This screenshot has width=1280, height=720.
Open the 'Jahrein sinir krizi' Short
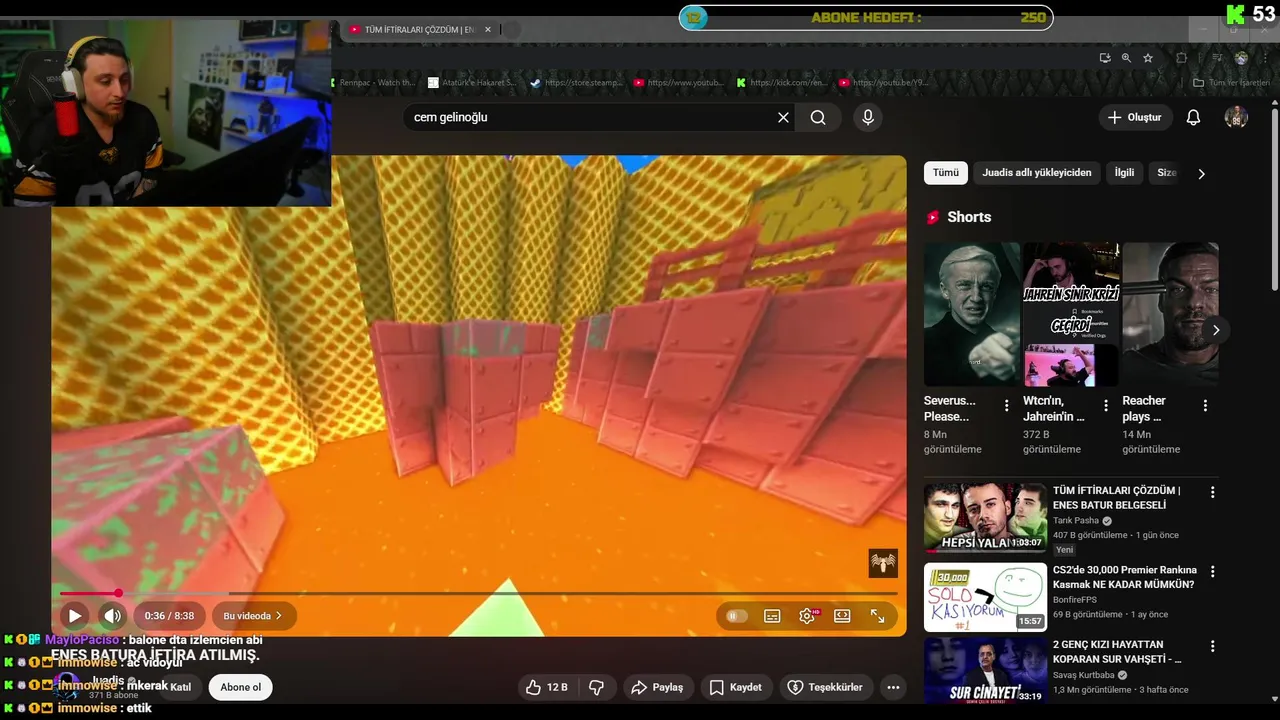[x=1071, y=314]
